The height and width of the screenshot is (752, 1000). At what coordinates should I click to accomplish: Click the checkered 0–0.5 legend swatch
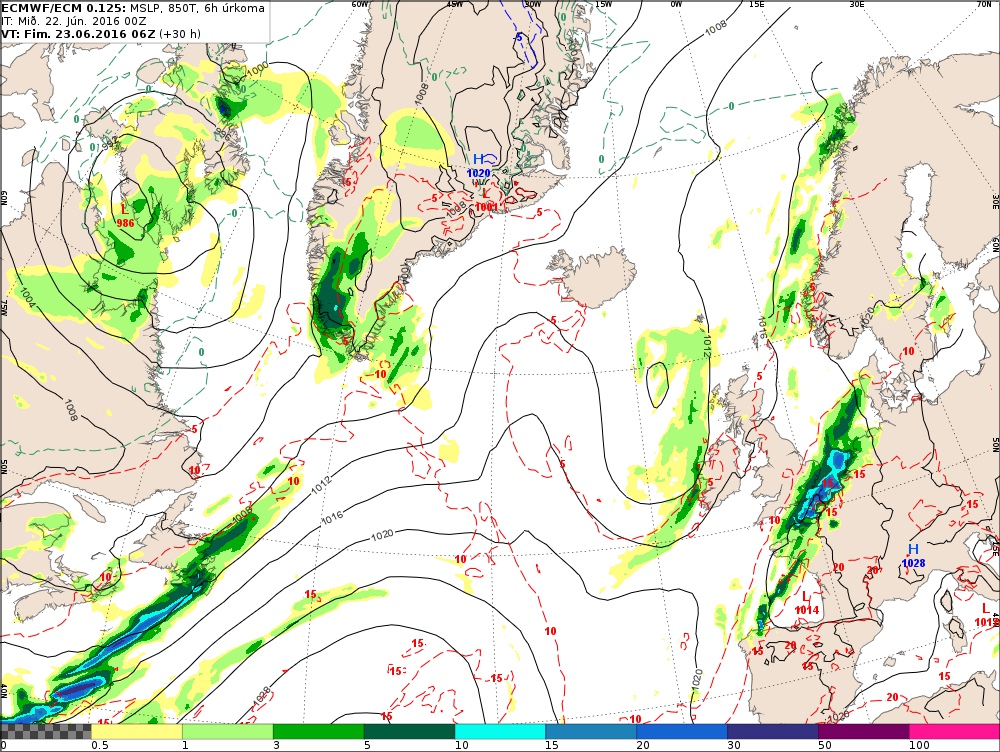[46, 731]
